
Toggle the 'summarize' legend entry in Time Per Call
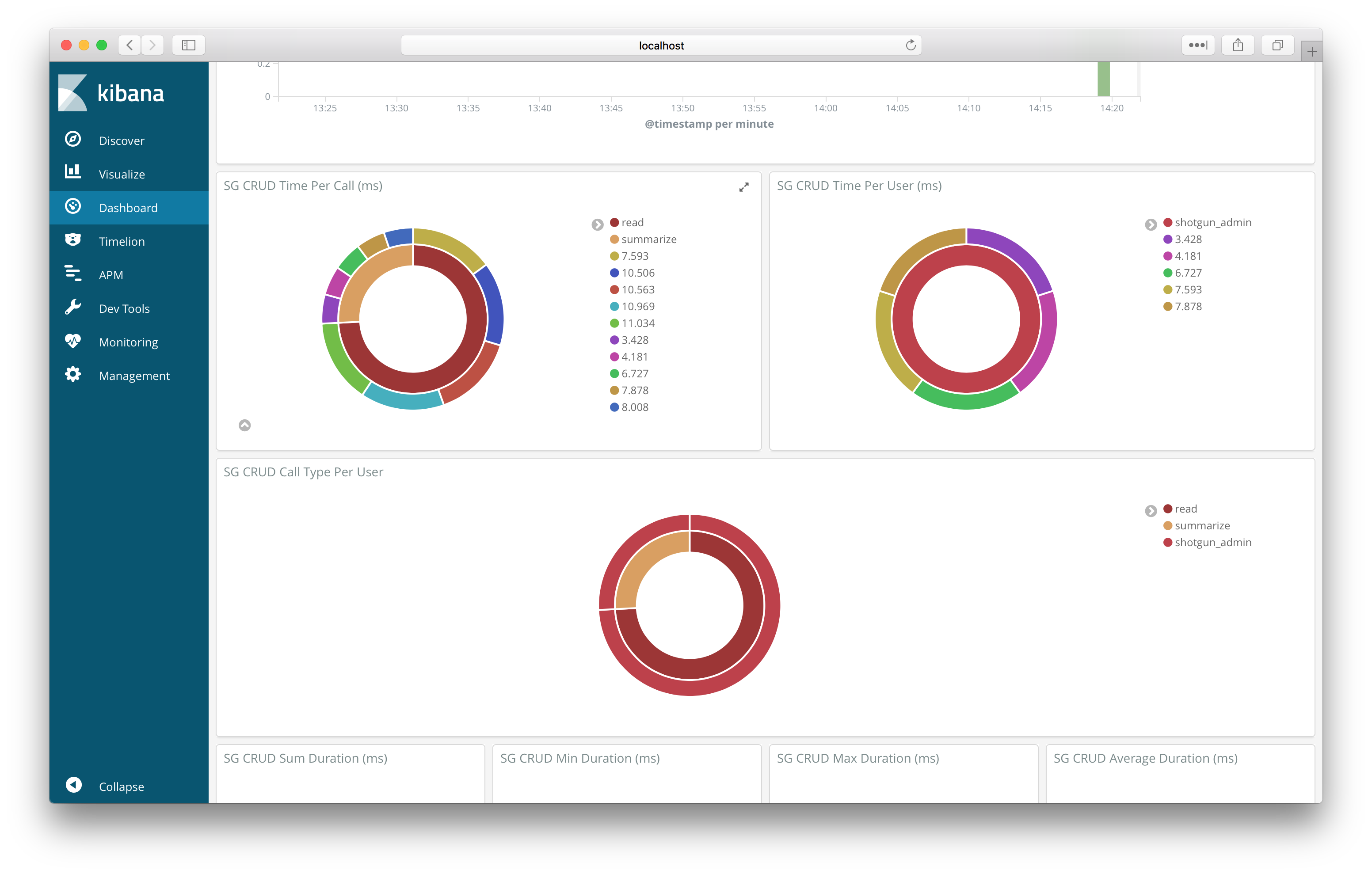pyautogui.click(x=648, y=239)
